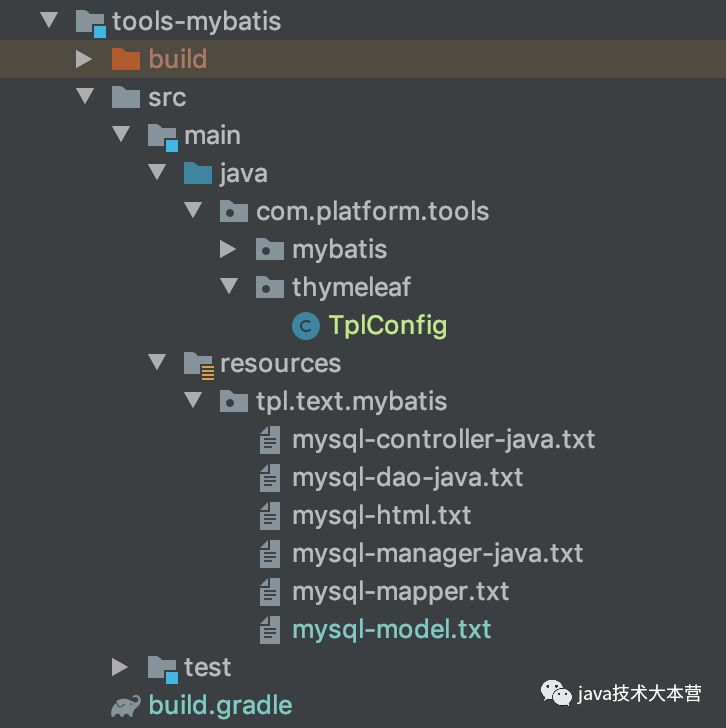Click the main module folder icon
The height and width of the screenshot is (728, 726).
[x=163, y=137]
